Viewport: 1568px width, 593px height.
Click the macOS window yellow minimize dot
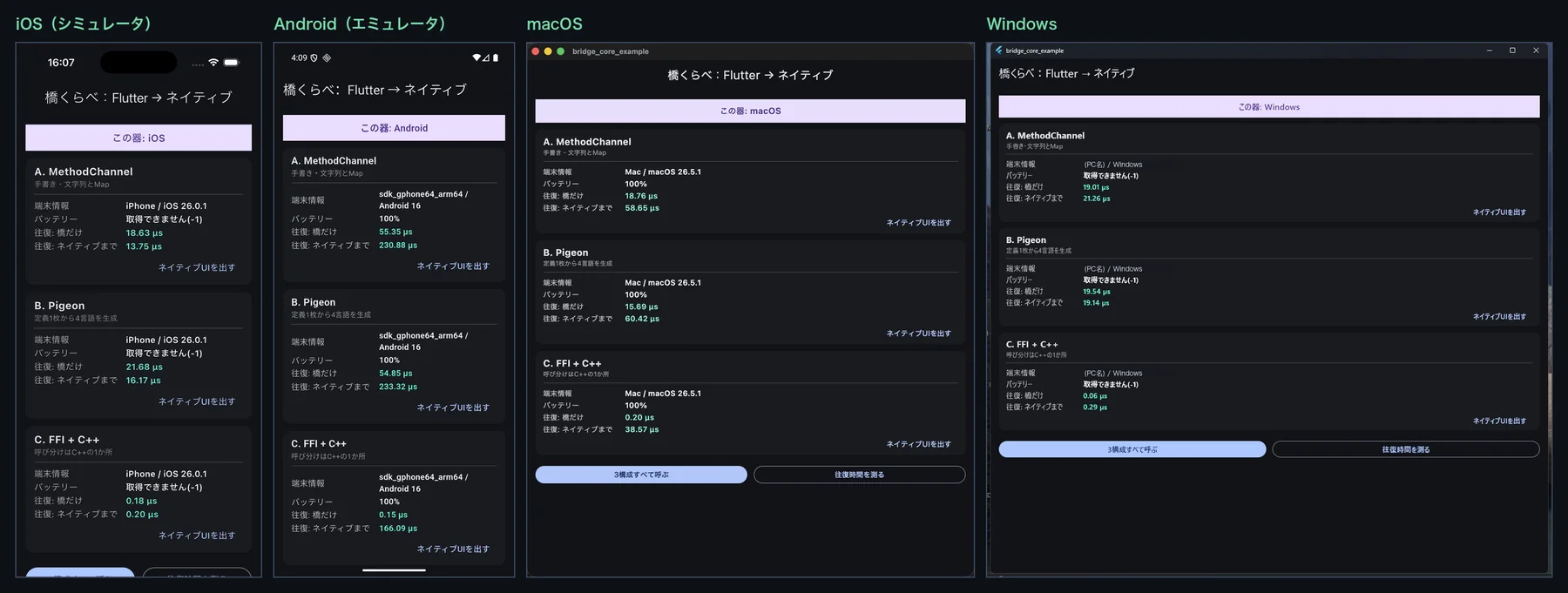pos(548,51)
